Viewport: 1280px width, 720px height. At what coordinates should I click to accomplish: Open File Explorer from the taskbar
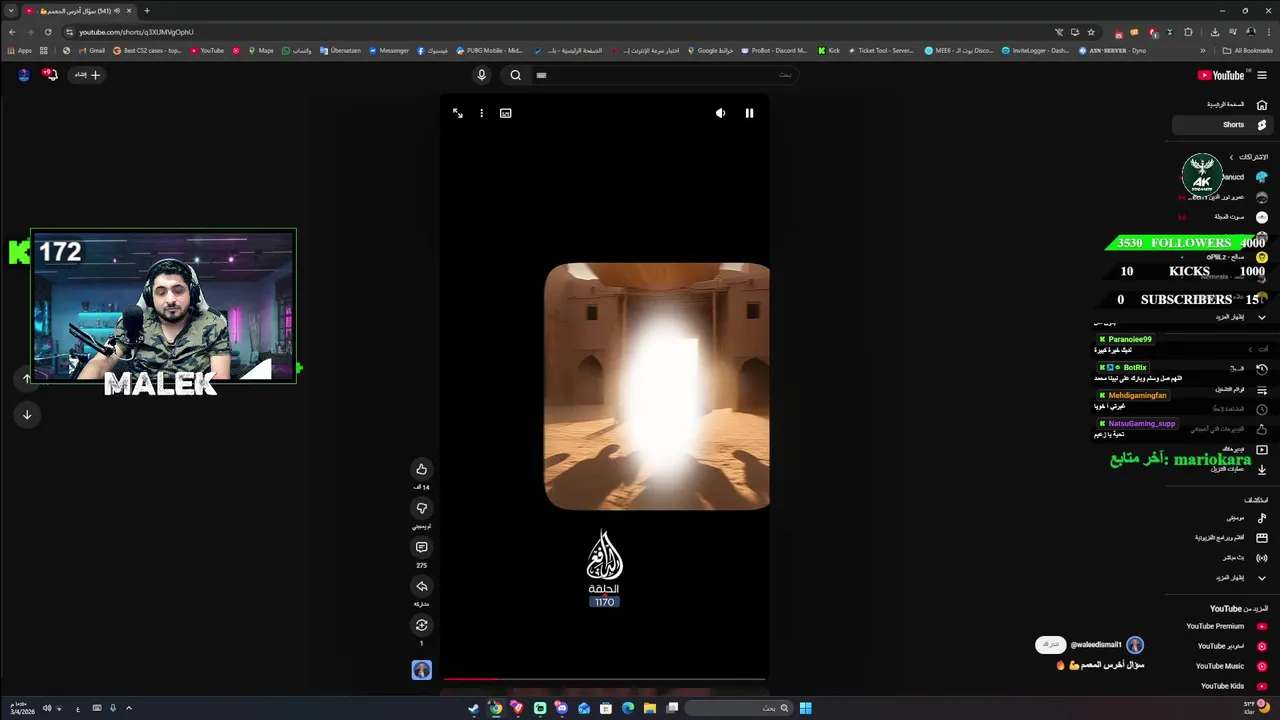click(x=650, y=708)
